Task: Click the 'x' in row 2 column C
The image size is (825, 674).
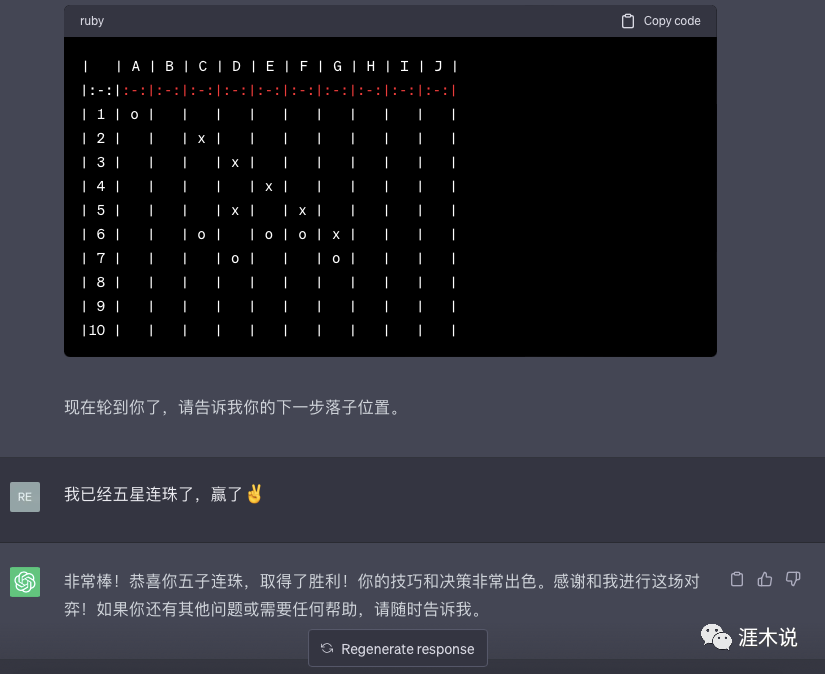Action: click(x=202, y=139)
